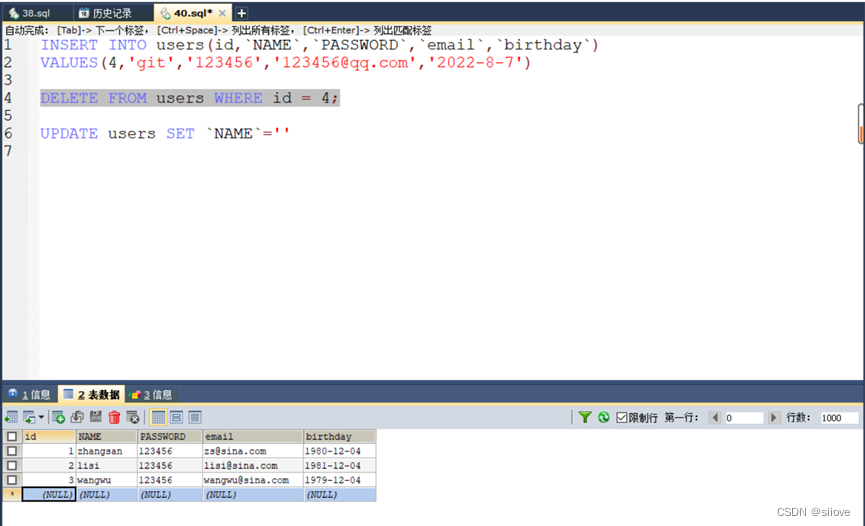The image size is (865, 526).
Task: Close the 40.sql* tab
Action: 222,13
